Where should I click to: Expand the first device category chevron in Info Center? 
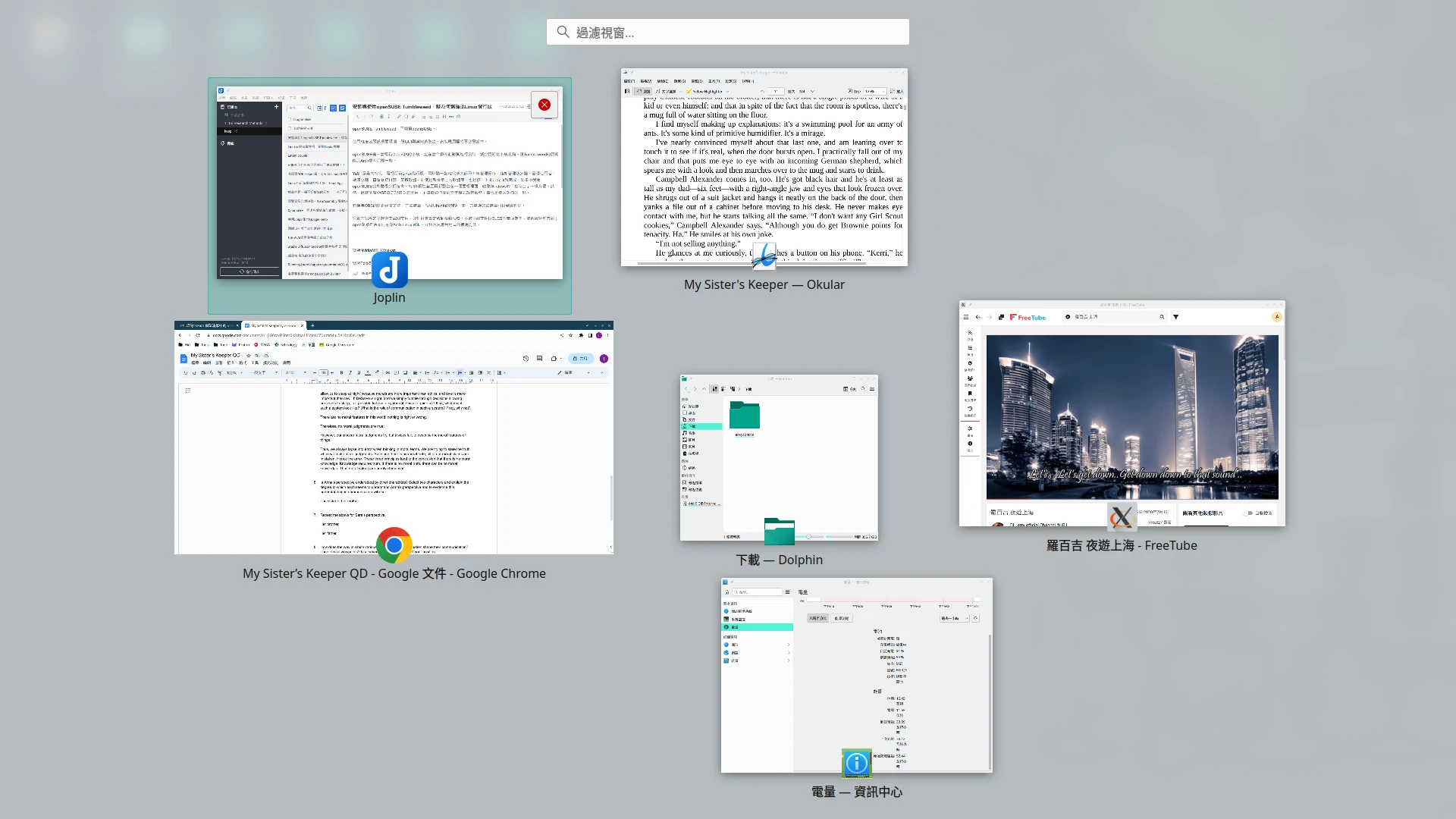pyautogui.click(x=789, y=645)
